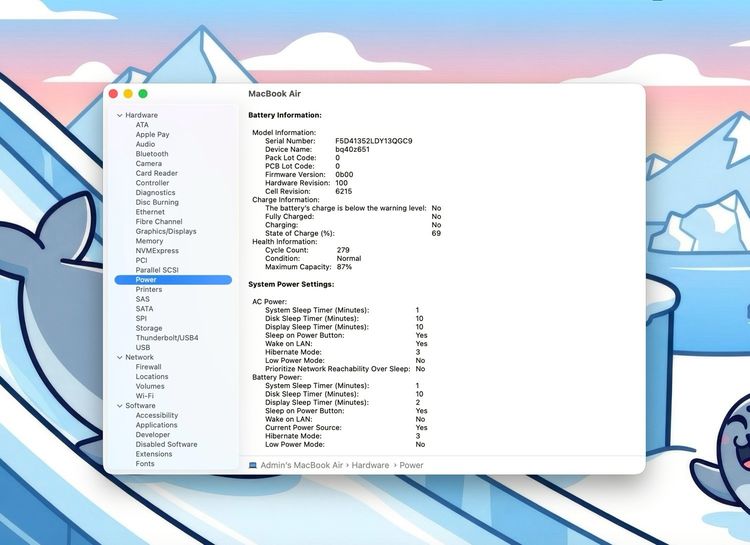The width and height of the screenshot is (750, 545).
Task: Click State of Charge value 69
Action: pos(436,234)
